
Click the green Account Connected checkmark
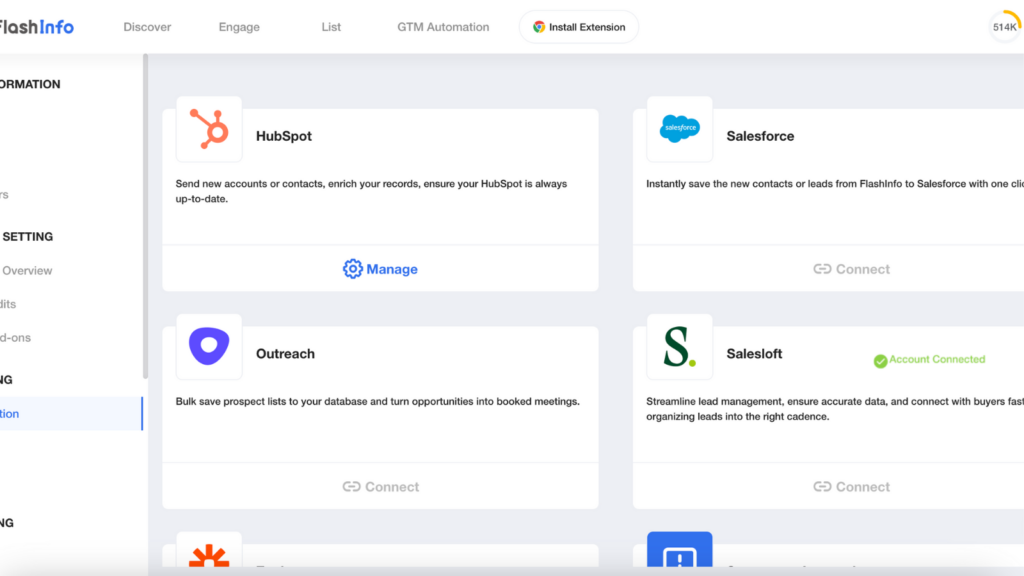(880, 361)
